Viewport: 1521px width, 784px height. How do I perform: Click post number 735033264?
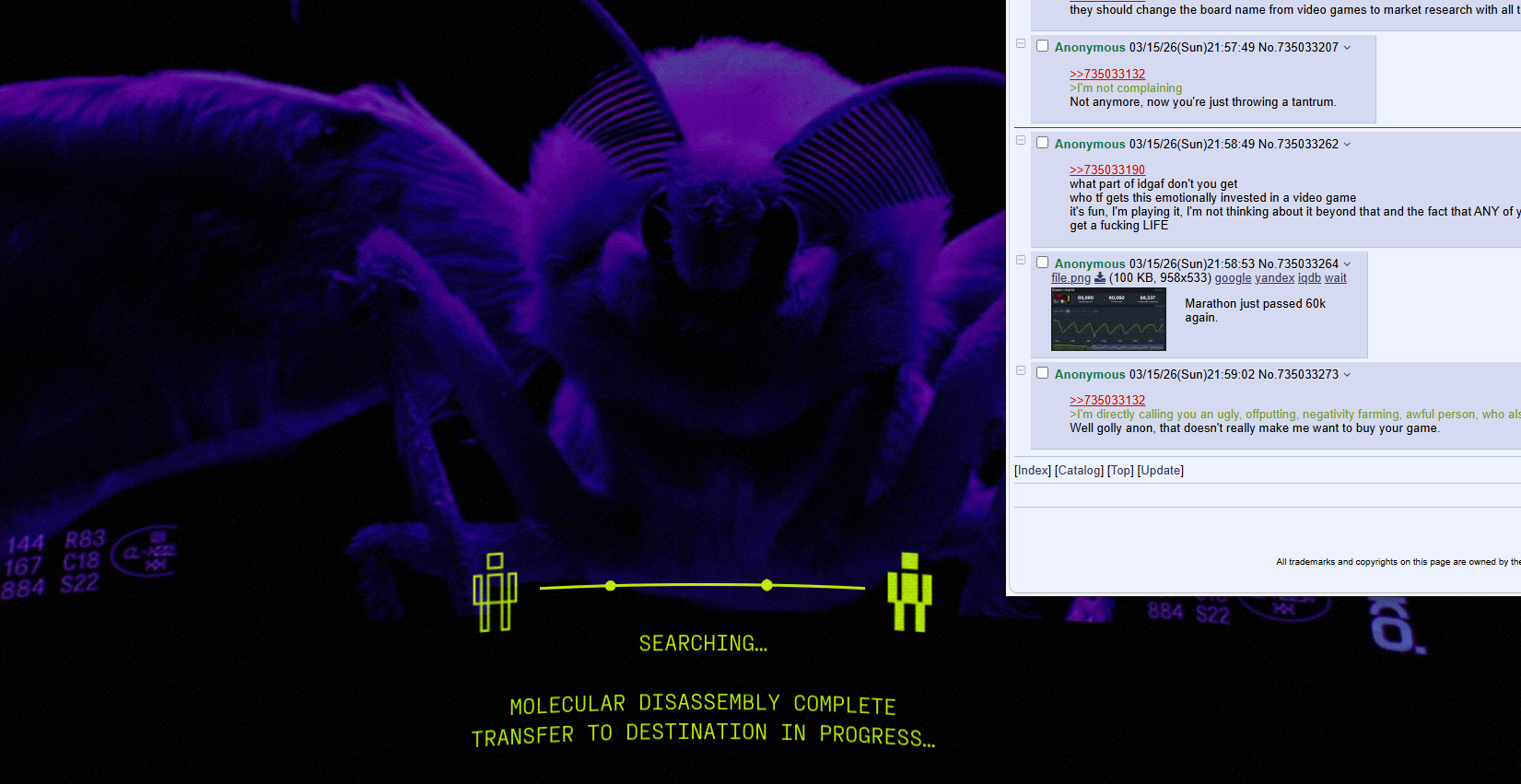[1307, 263]
